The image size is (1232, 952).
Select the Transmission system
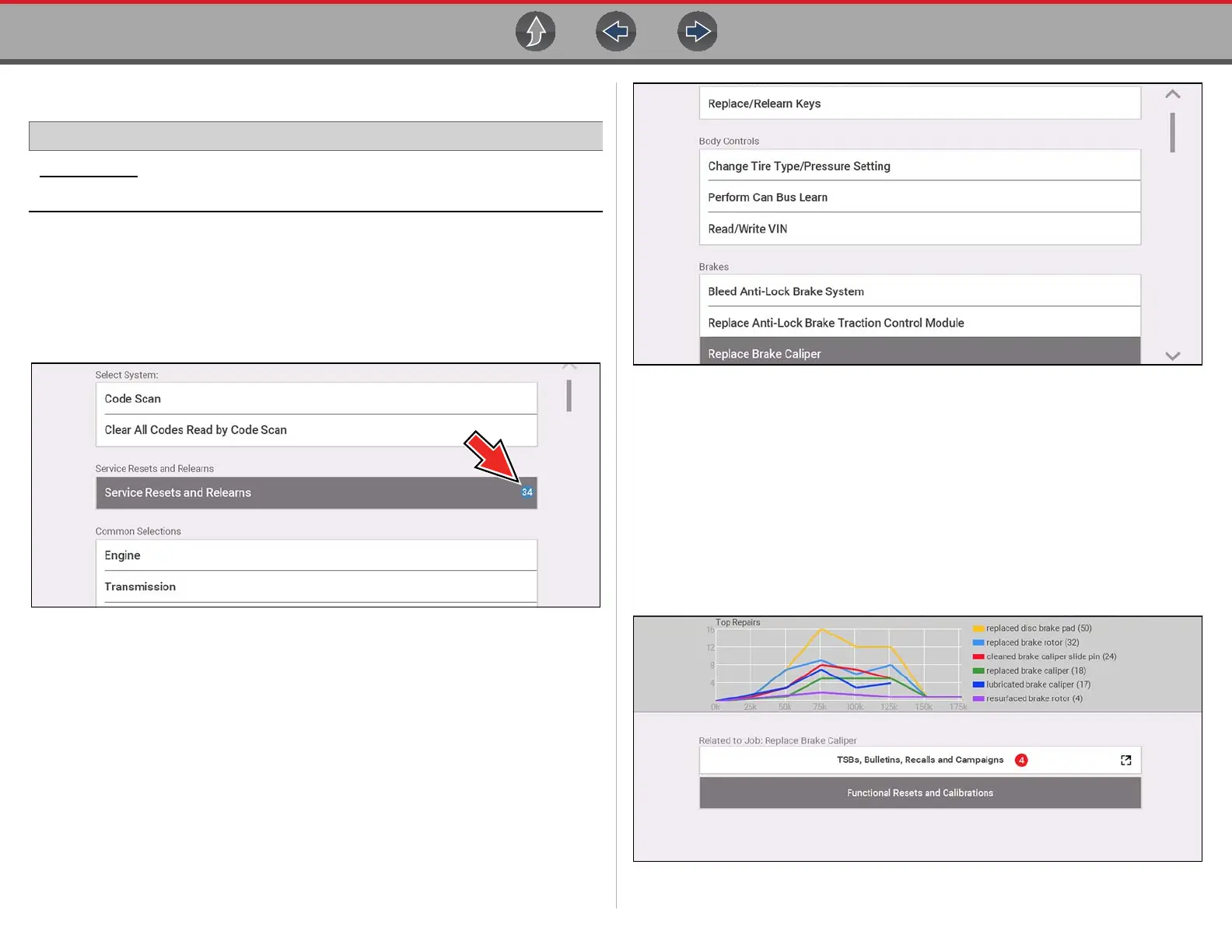point(316,586)
